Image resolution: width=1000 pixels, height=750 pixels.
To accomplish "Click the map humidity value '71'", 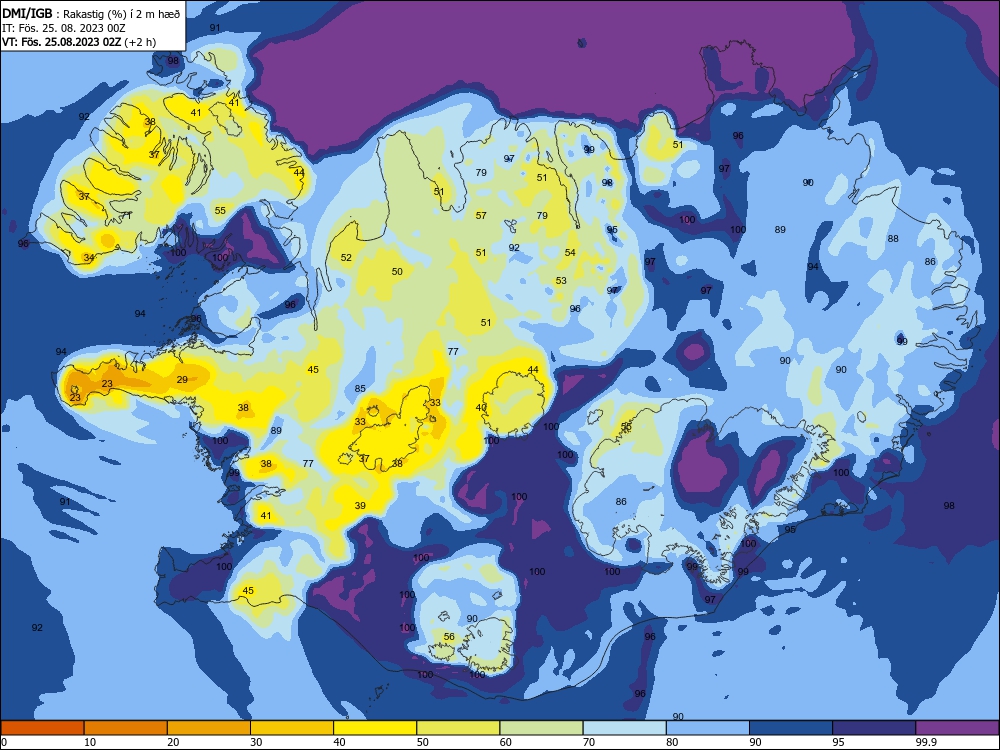I will point(127,216).
